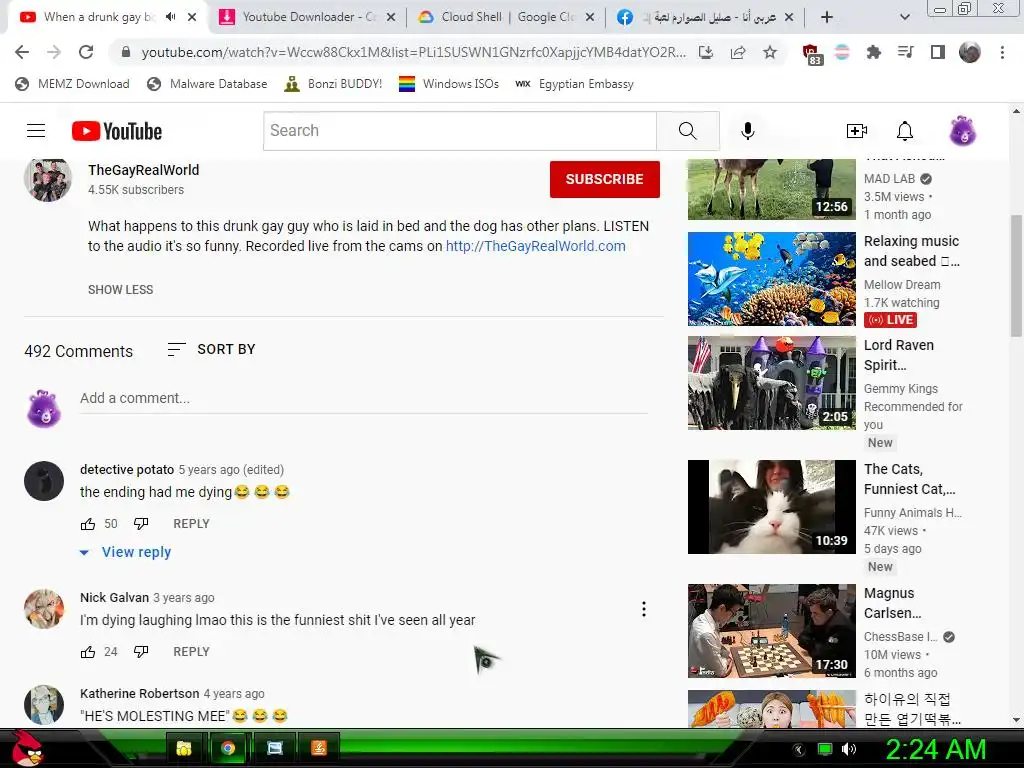Subscribe to TheGayRealWorld channel
This screenshot has height=768, width=1024.
point(605,179)
